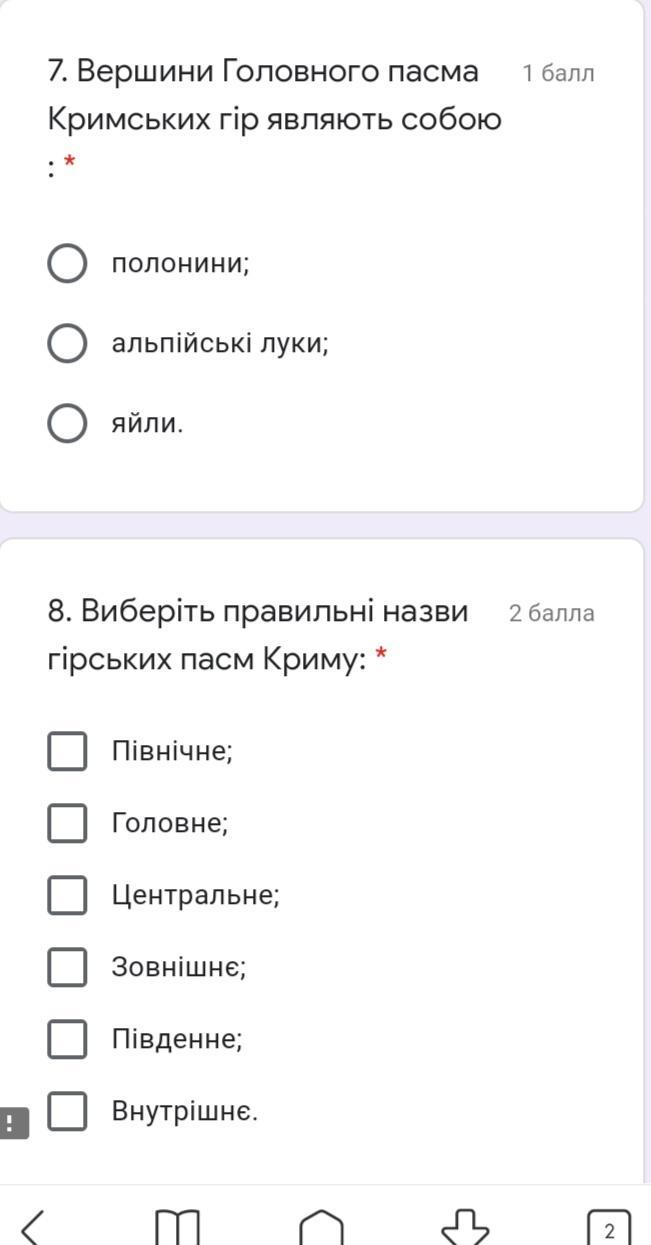Tap the browser back arrow icon
This screenshot has height=1245, width=651.
click(33, 1226)
